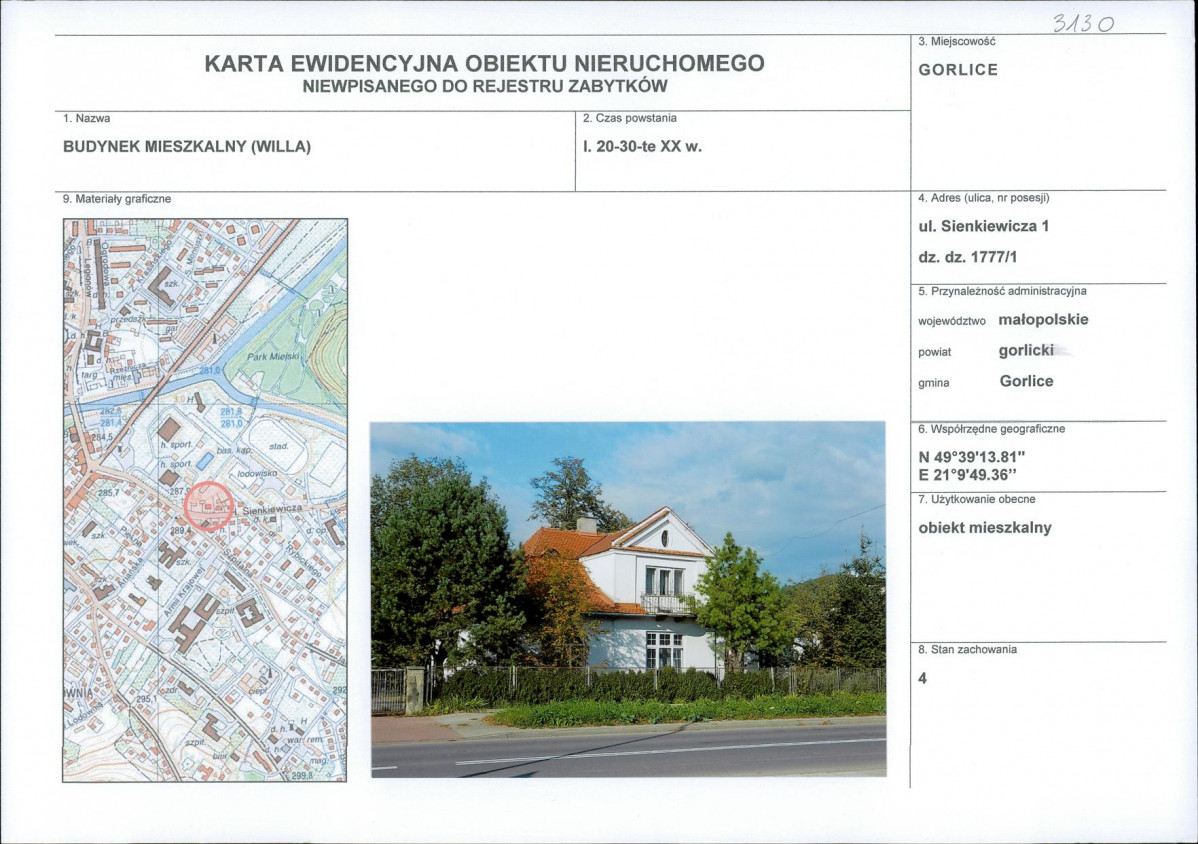Click the value 'gorlicki'
Image resolution: width=1198 pixels, height=844 pixels.
(x=1026, y=351)
